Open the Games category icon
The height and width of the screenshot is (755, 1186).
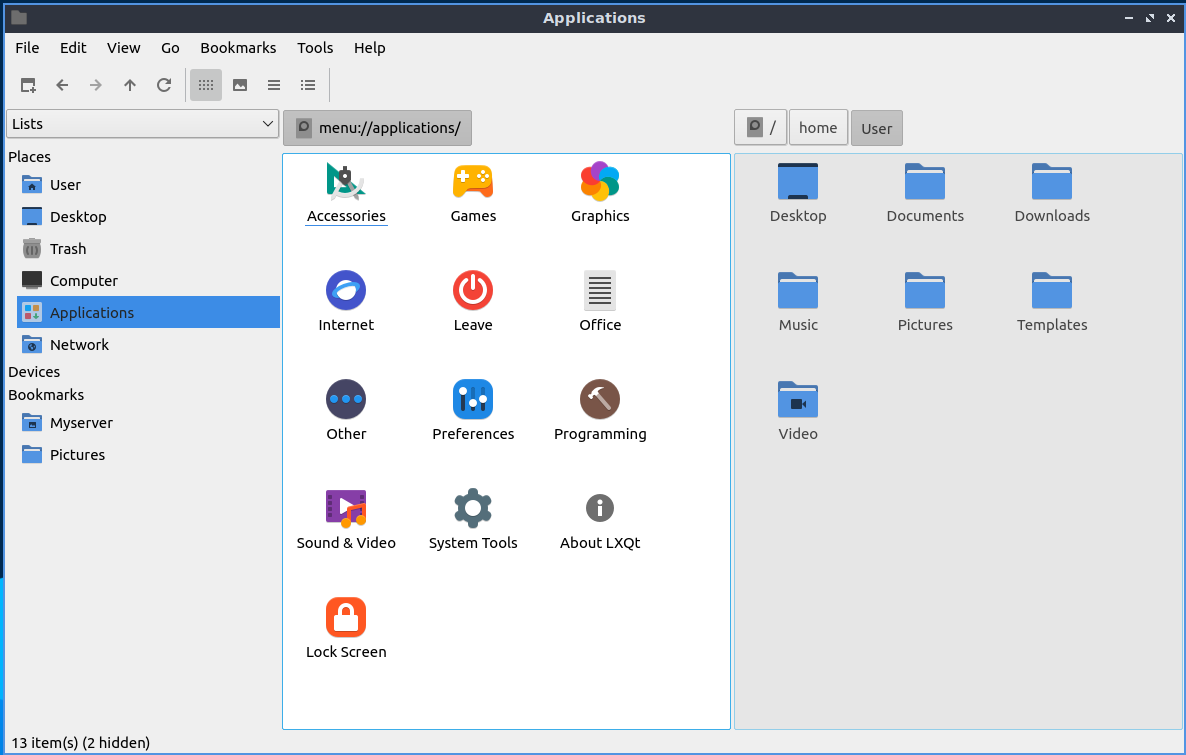click(473, 183)
